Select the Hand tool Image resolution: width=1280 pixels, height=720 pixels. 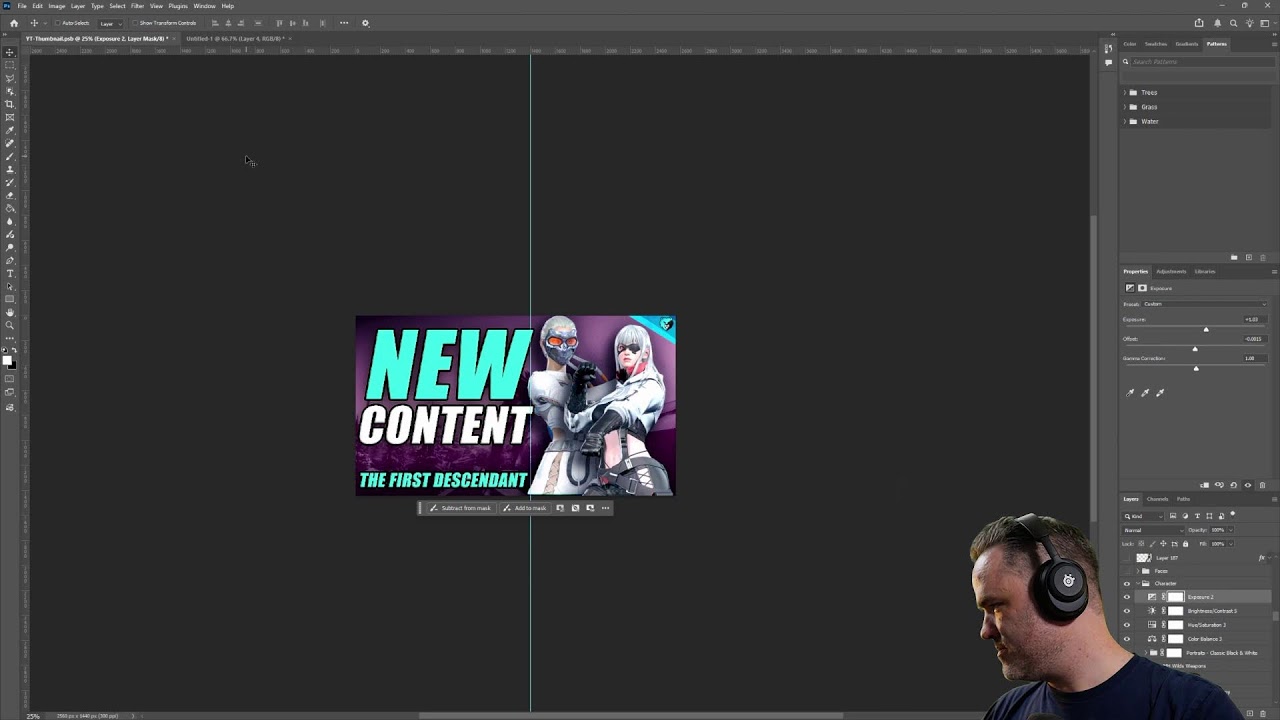(x=10, y=312)
